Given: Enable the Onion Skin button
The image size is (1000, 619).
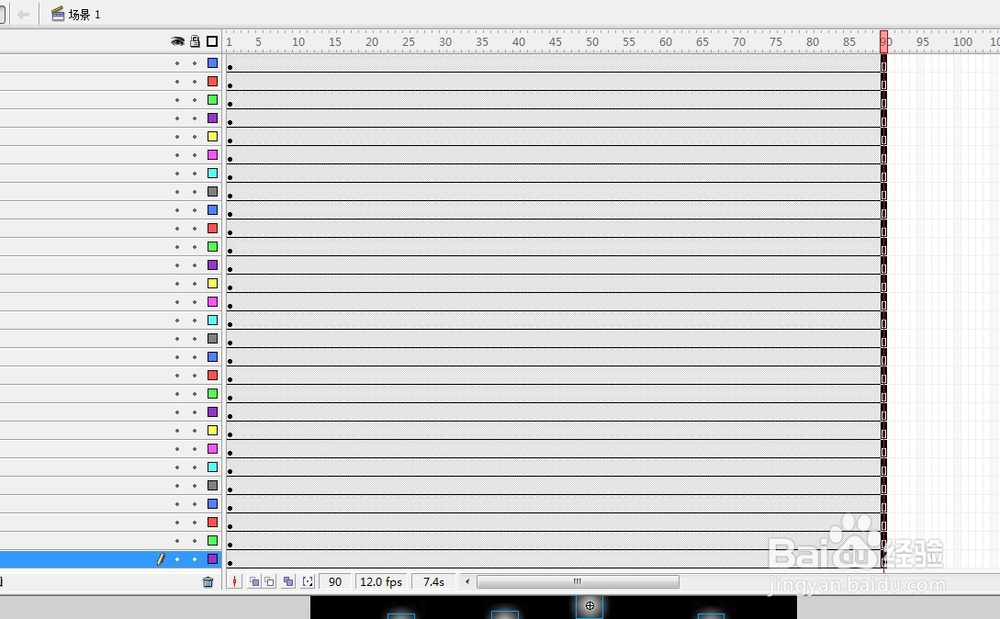Looking at the screenshot, I should pos(254,581).
